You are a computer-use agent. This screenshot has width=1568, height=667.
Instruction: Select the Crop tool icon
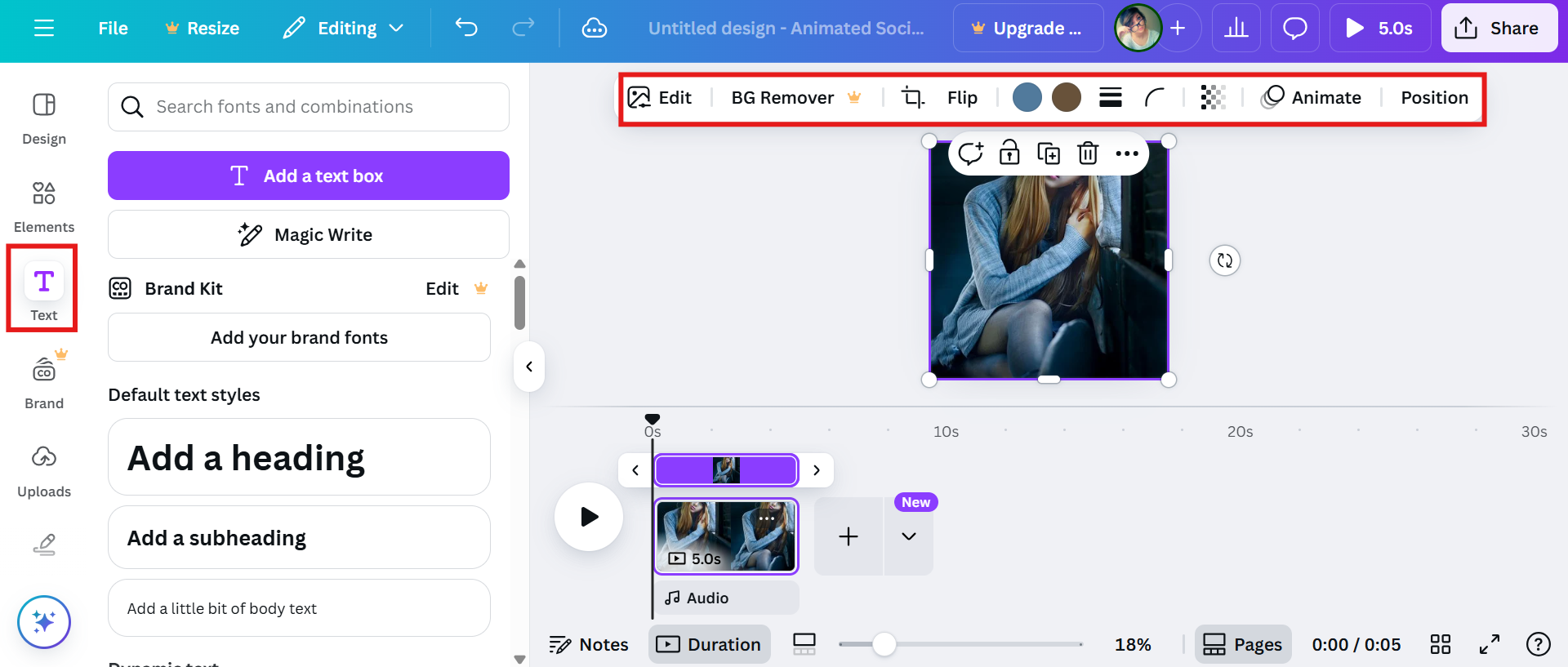(x=912, y=98)
